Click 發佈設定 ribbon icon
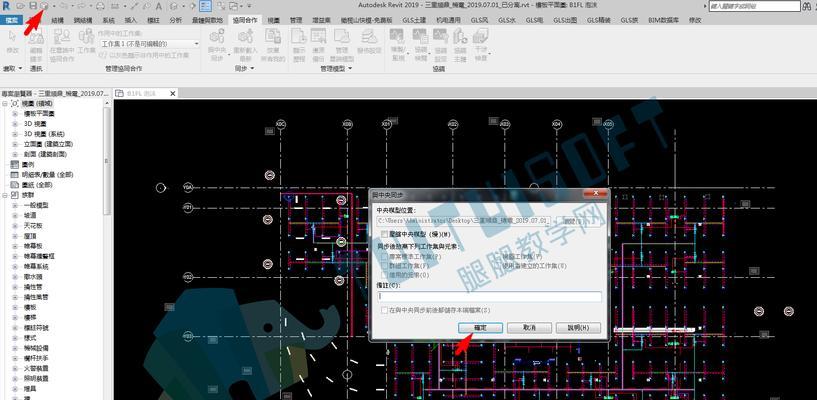Screen dimensions: 817x400 (369, 42)
